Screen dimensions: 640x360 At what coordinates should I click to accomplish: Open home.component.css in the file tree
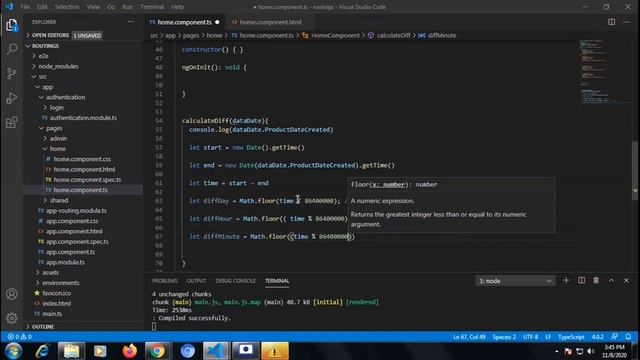[x=82, y=159]
